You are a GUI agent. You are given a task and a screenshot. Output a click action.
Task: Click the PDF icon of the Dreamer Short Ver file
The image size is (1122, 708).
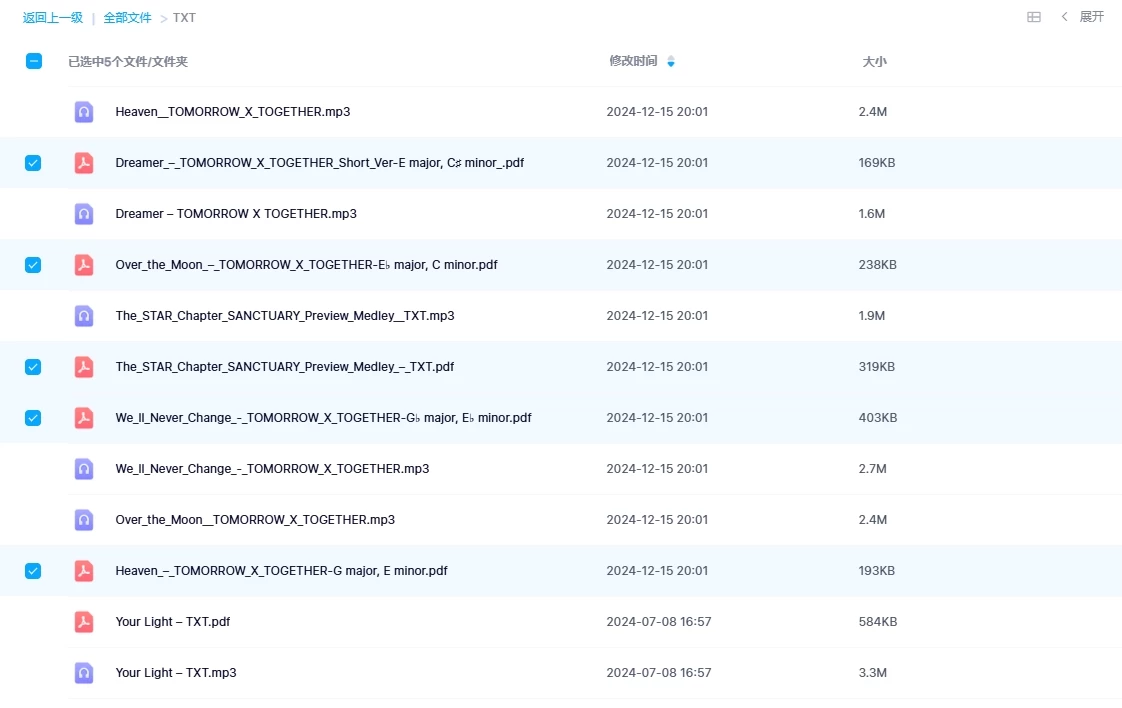[84, 163]
